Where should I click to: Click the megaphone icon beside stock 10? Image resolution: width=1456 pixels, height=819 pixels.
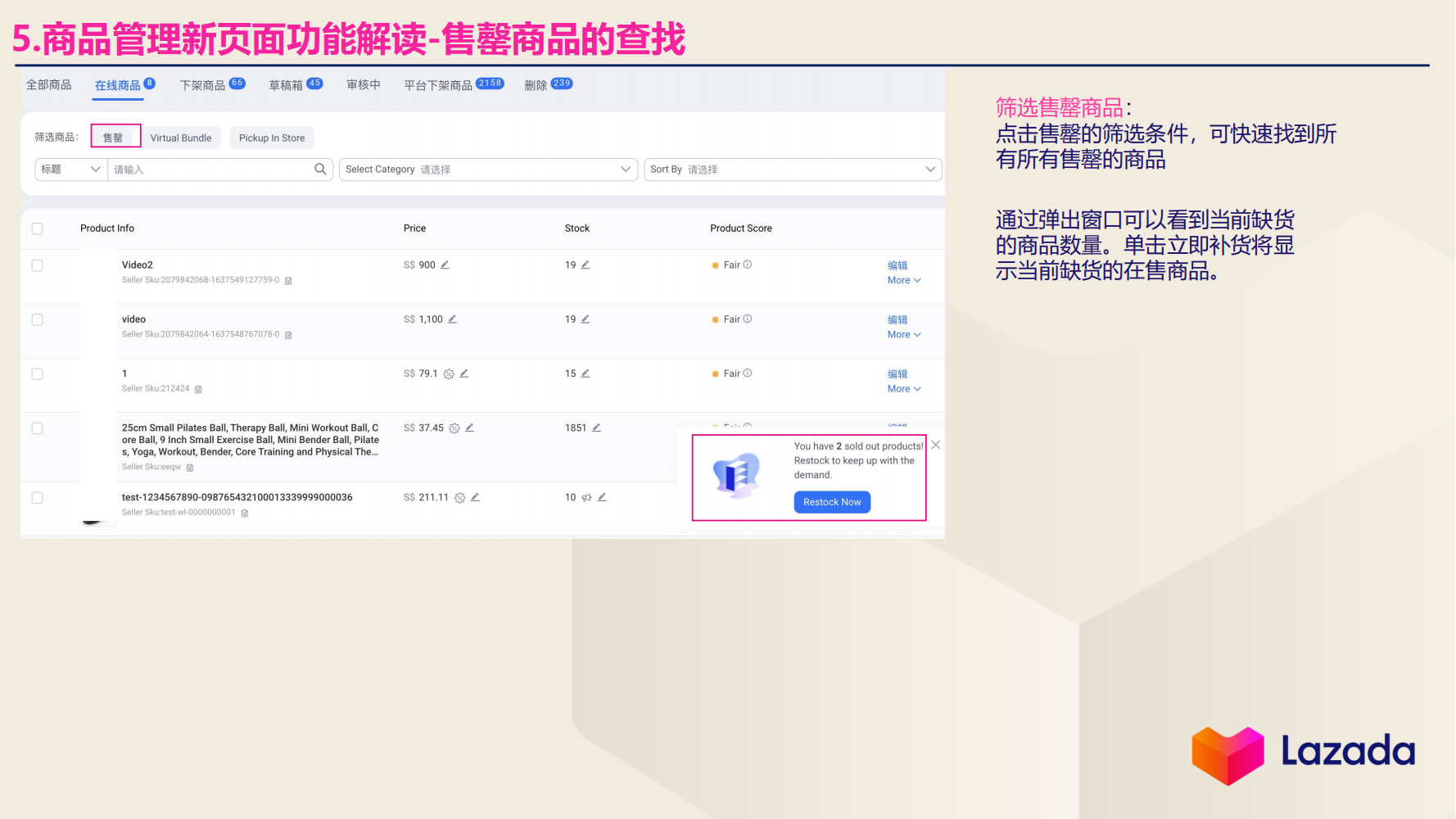click(586, 497)
